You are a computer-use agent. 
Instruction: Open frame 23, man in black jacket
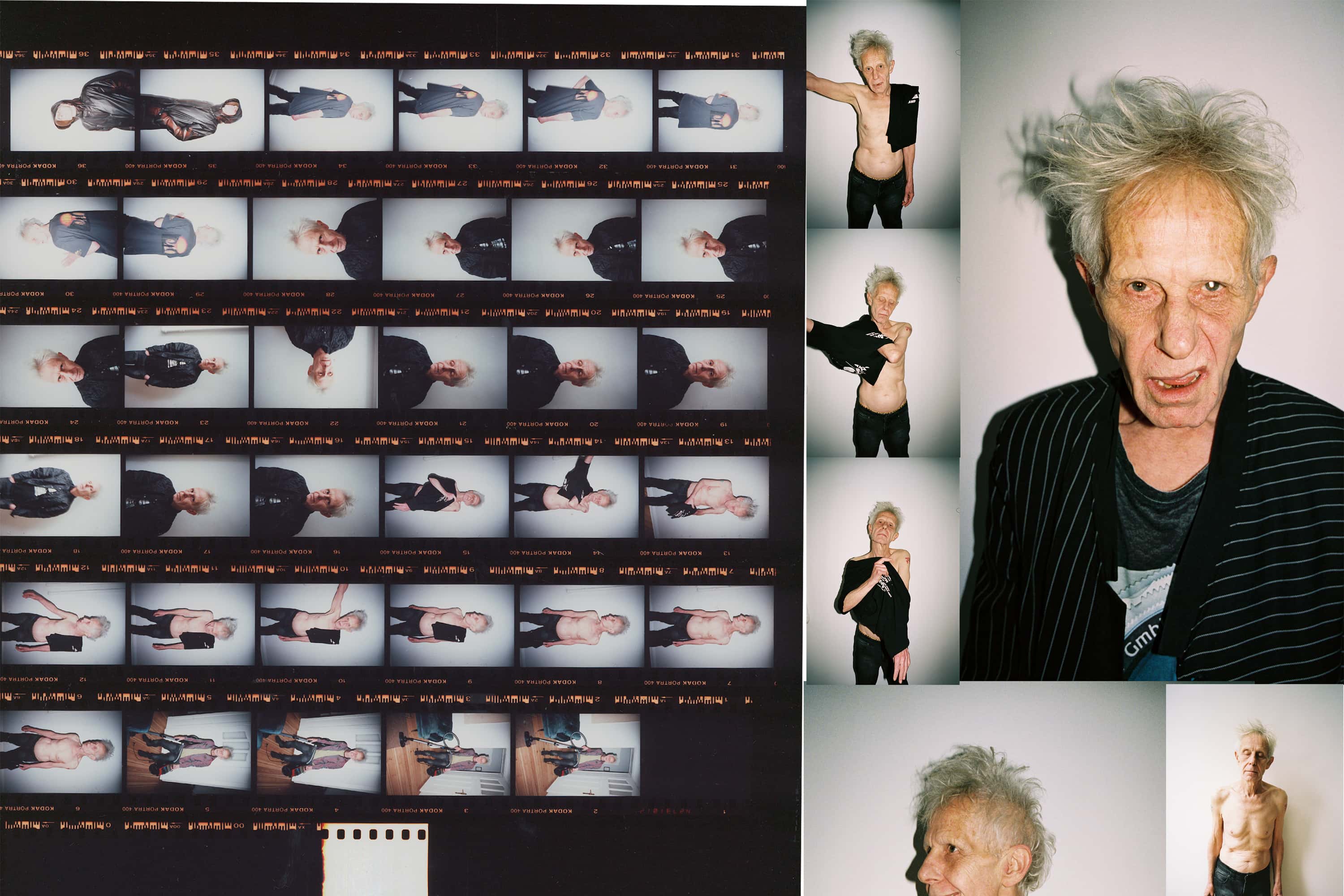tap(186, 367)
